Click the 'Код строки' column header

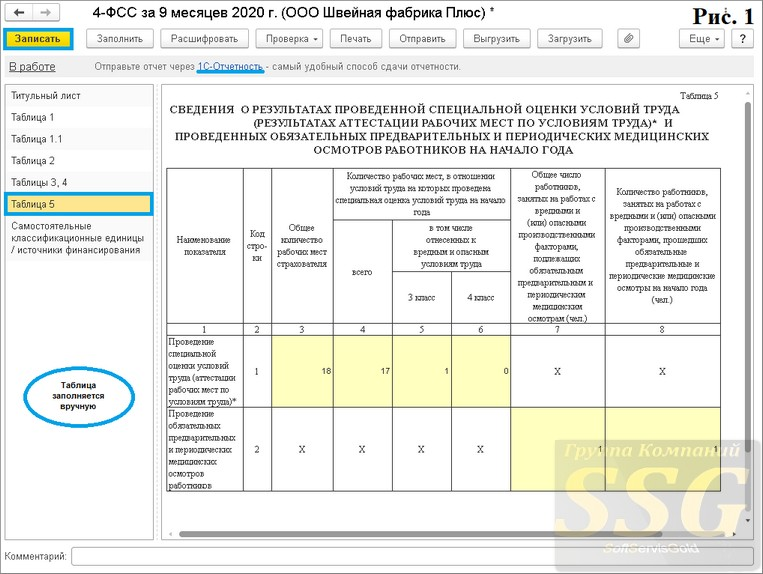pyautogui.click(x=257, y=246)
